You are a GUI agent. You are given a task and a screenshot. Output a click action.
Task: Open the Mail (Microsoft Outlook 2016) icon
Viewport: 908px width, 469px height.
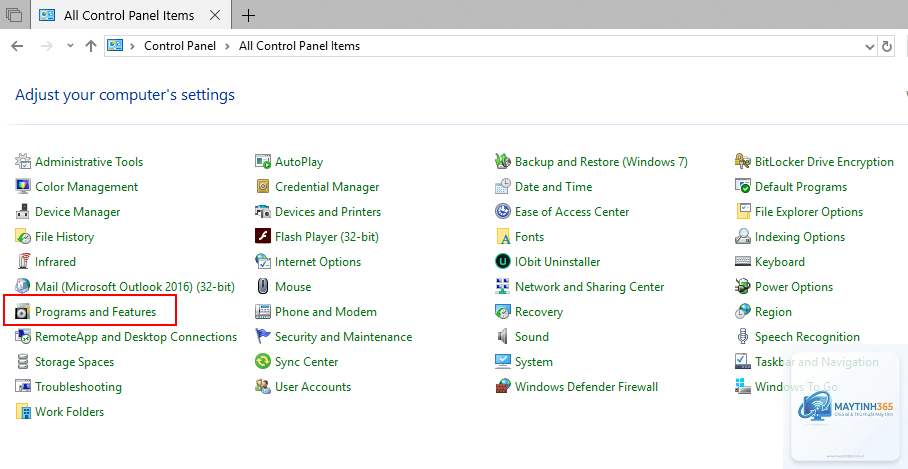click(x=23, y=286)
